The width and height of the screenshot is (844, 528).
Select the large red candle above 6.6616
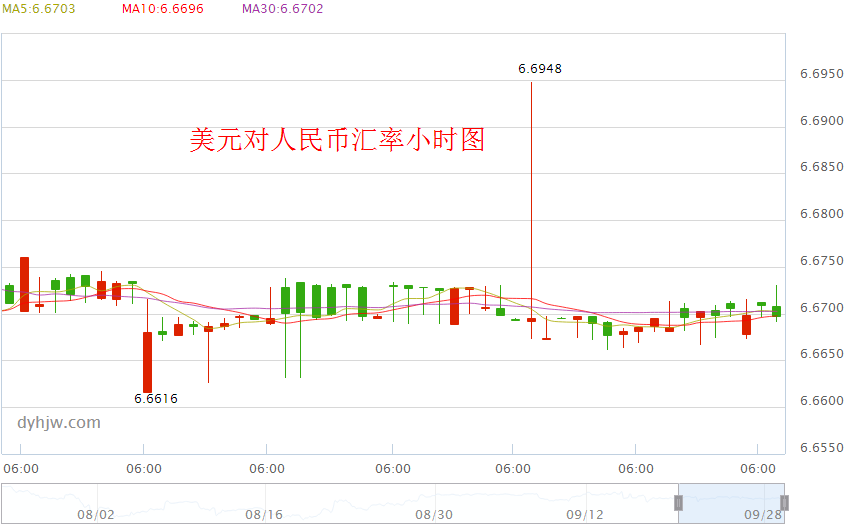tap(147, 361)
